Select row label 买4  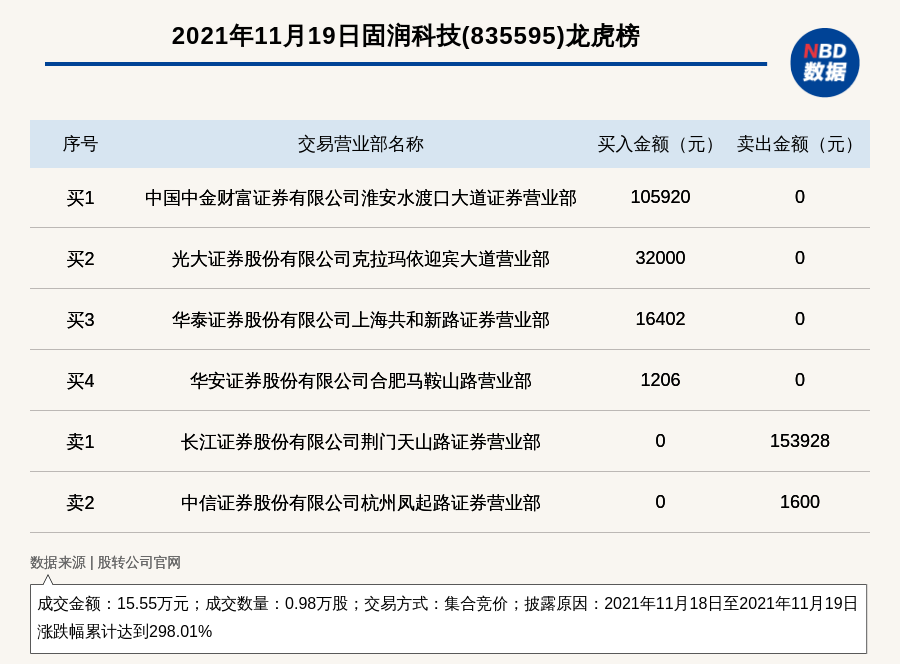tap(80, 380)
